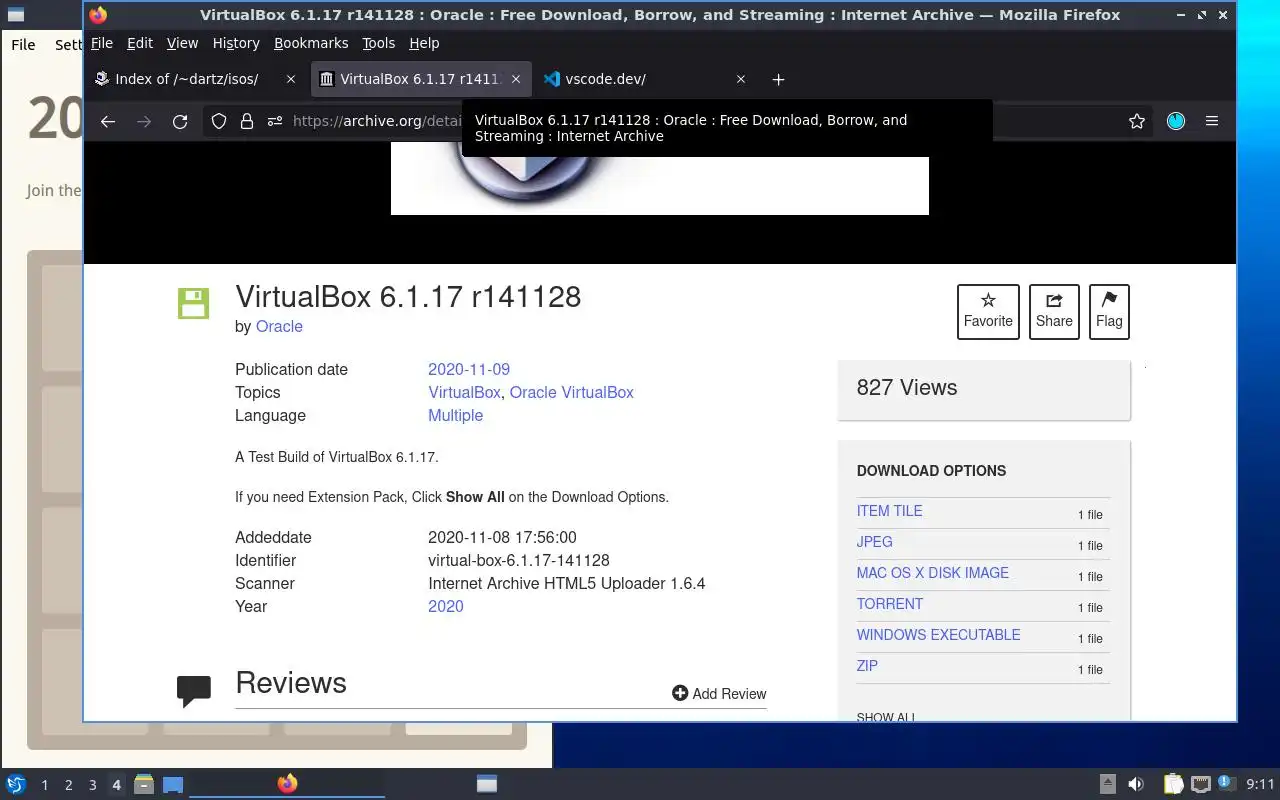Open the Oracle author link
Image resolution: width=1280 pixels, height=800 pixels.
[279, 326]
